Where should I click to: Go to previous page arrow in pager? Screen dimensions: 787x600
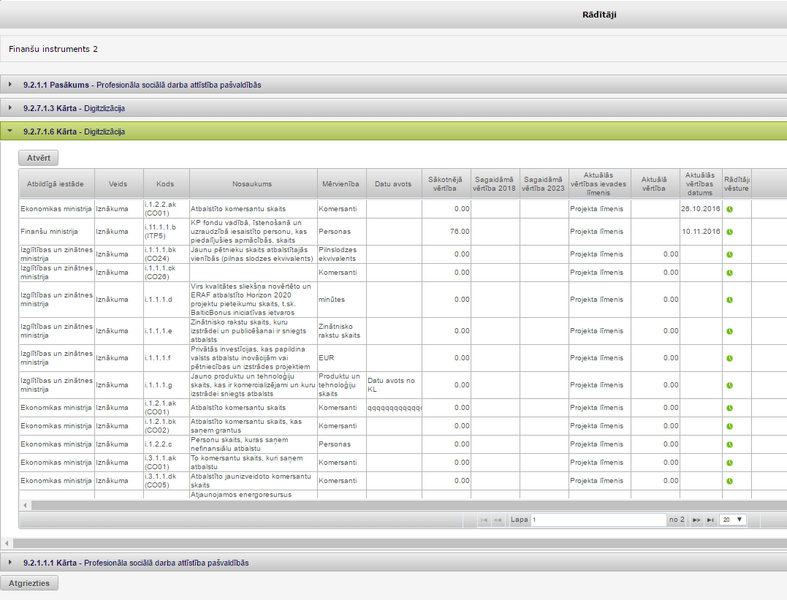click(x=498, y=520)
